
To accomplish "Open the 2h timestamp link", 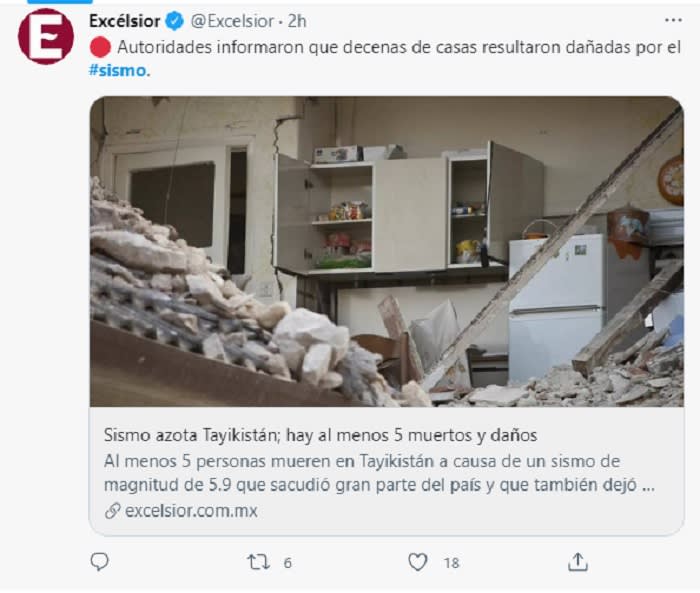I will tap(297, 21).
